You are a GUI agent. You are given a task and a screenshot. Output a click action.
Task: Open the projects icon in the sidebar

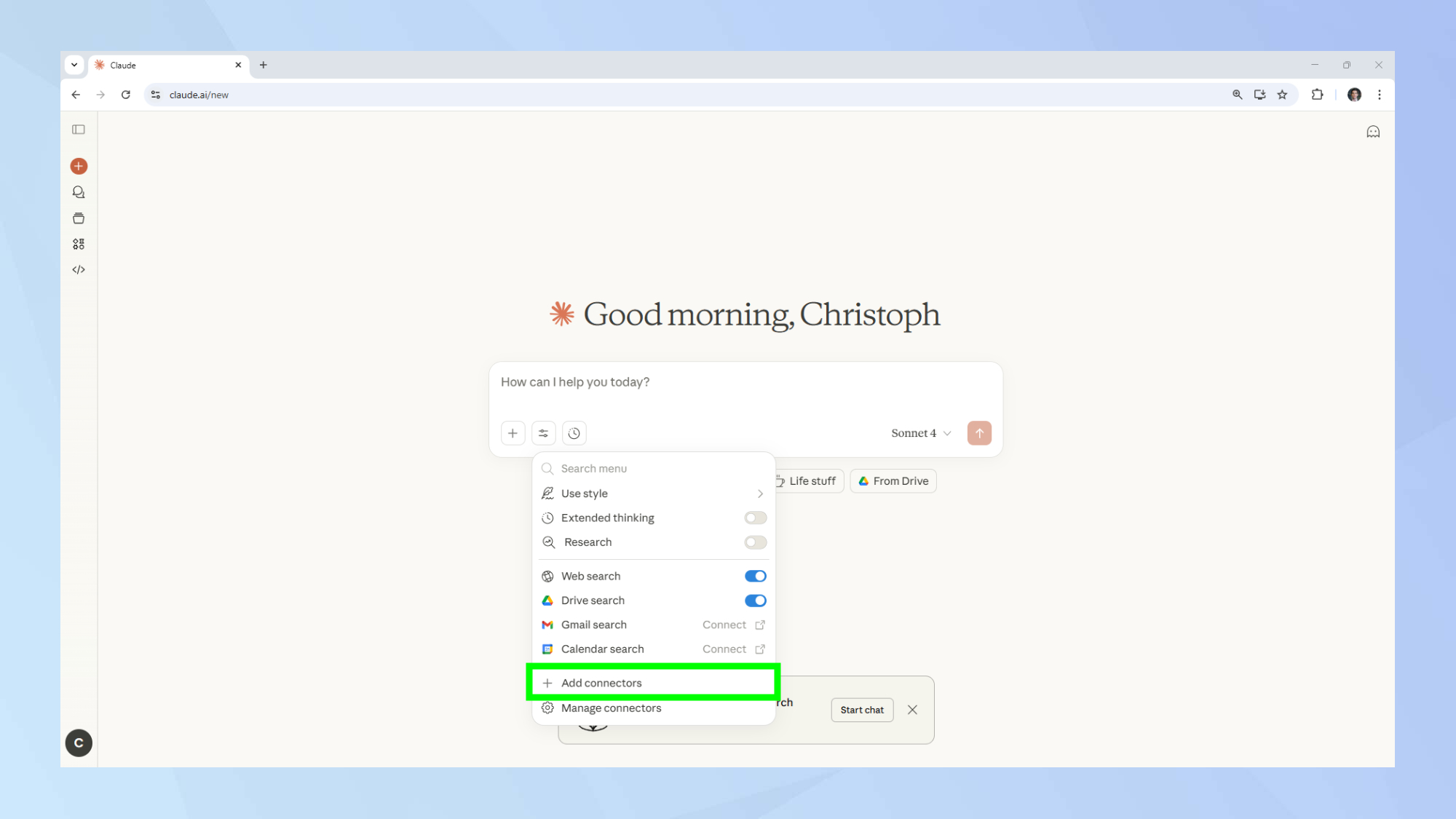[x=79, y=218]
